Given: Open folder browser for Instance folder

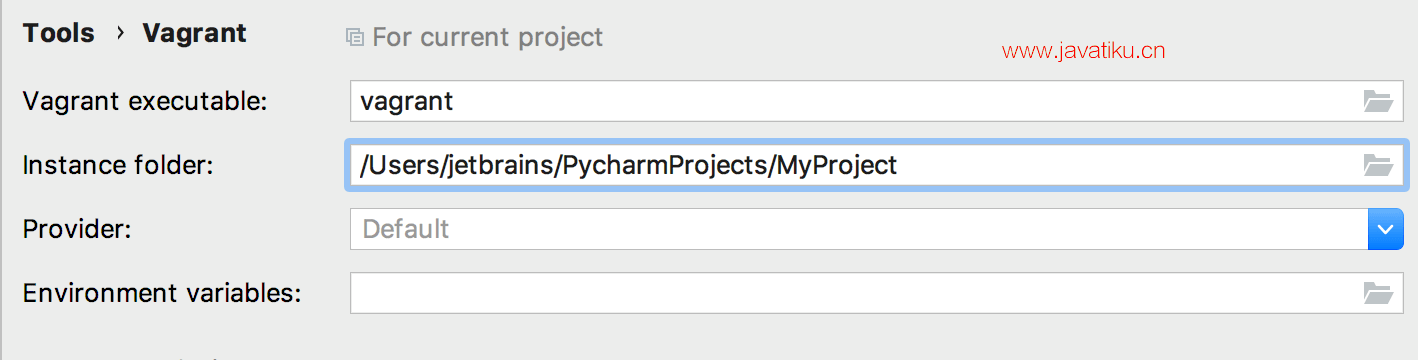Looking at the screenshot, I should click(1377, 165).
